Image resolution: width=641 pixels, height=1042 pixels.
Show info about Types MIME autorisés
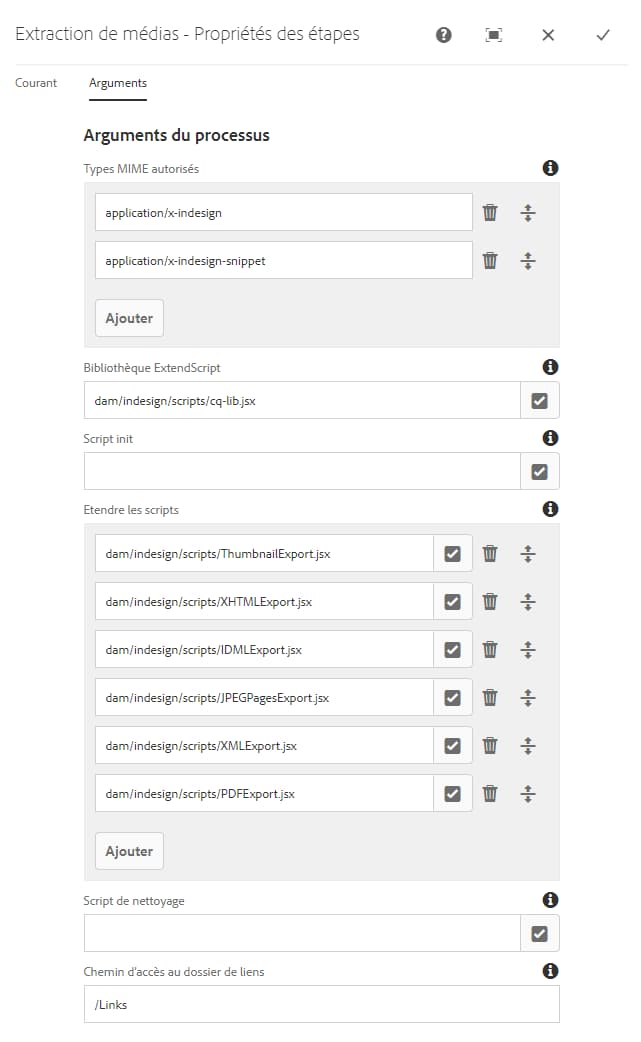coord(549,168)
